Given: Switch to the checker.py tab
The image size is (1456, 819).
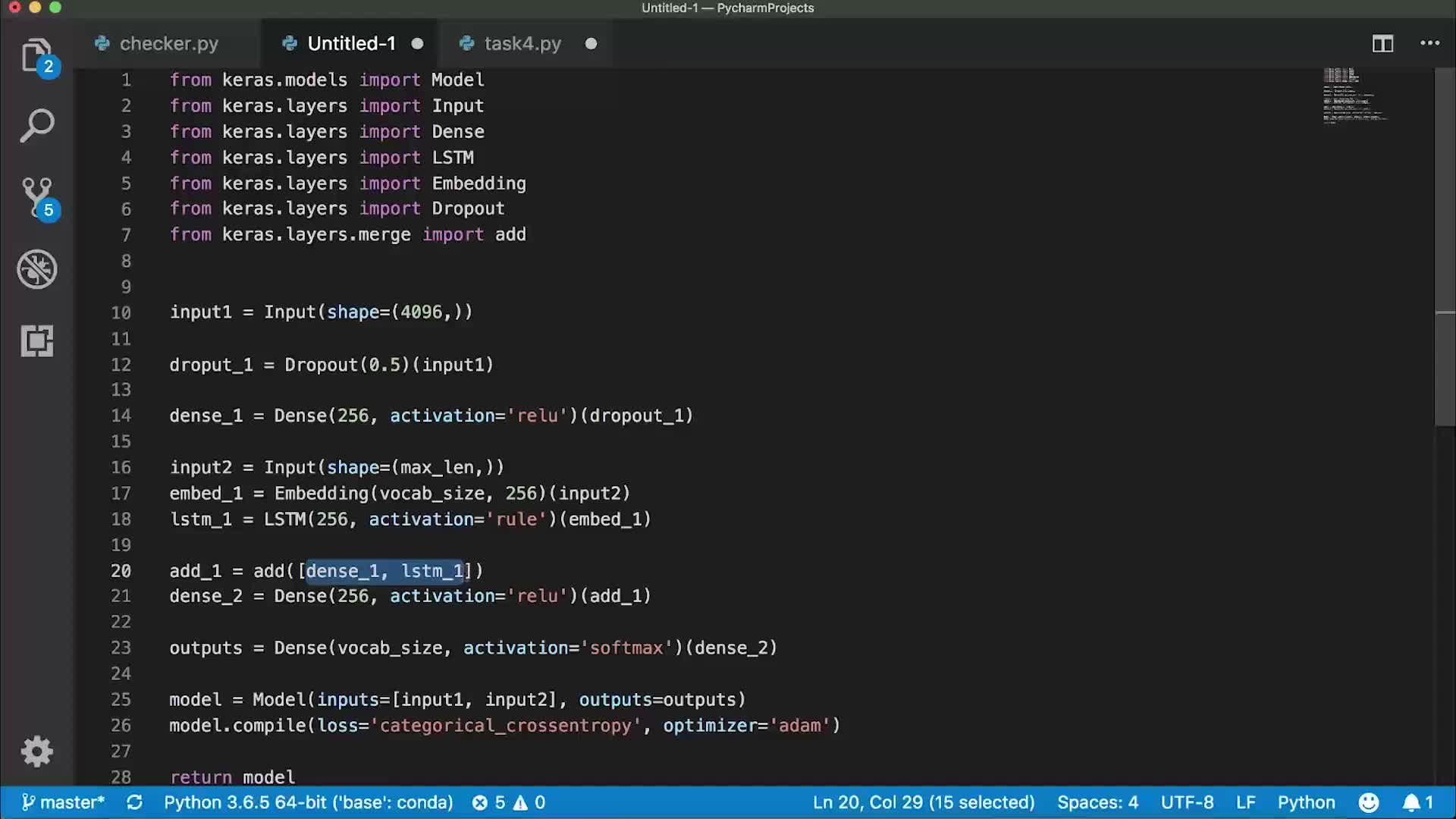Looking at the screenshot, I should (x=168, y=43).
